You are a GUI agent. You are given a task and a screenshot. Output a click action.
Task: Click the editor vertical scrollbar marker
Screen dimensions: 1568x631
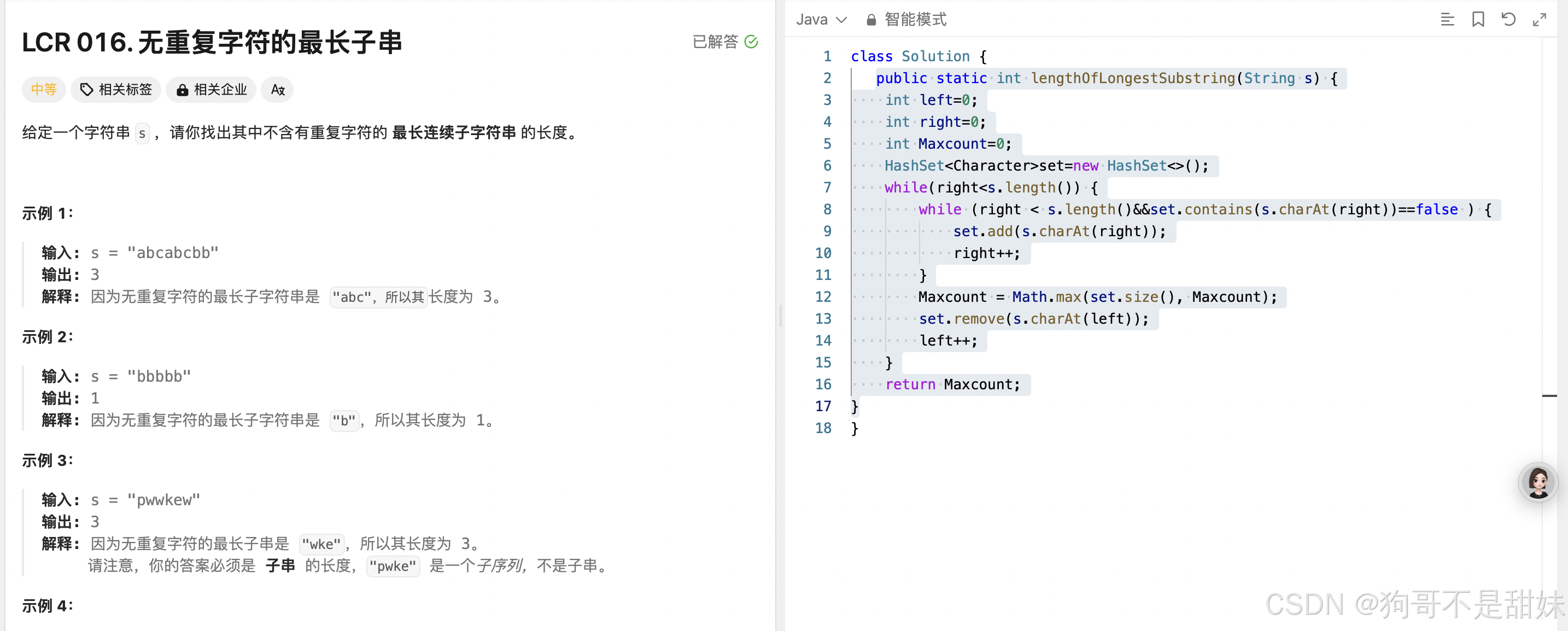[x=1549, y=396]
